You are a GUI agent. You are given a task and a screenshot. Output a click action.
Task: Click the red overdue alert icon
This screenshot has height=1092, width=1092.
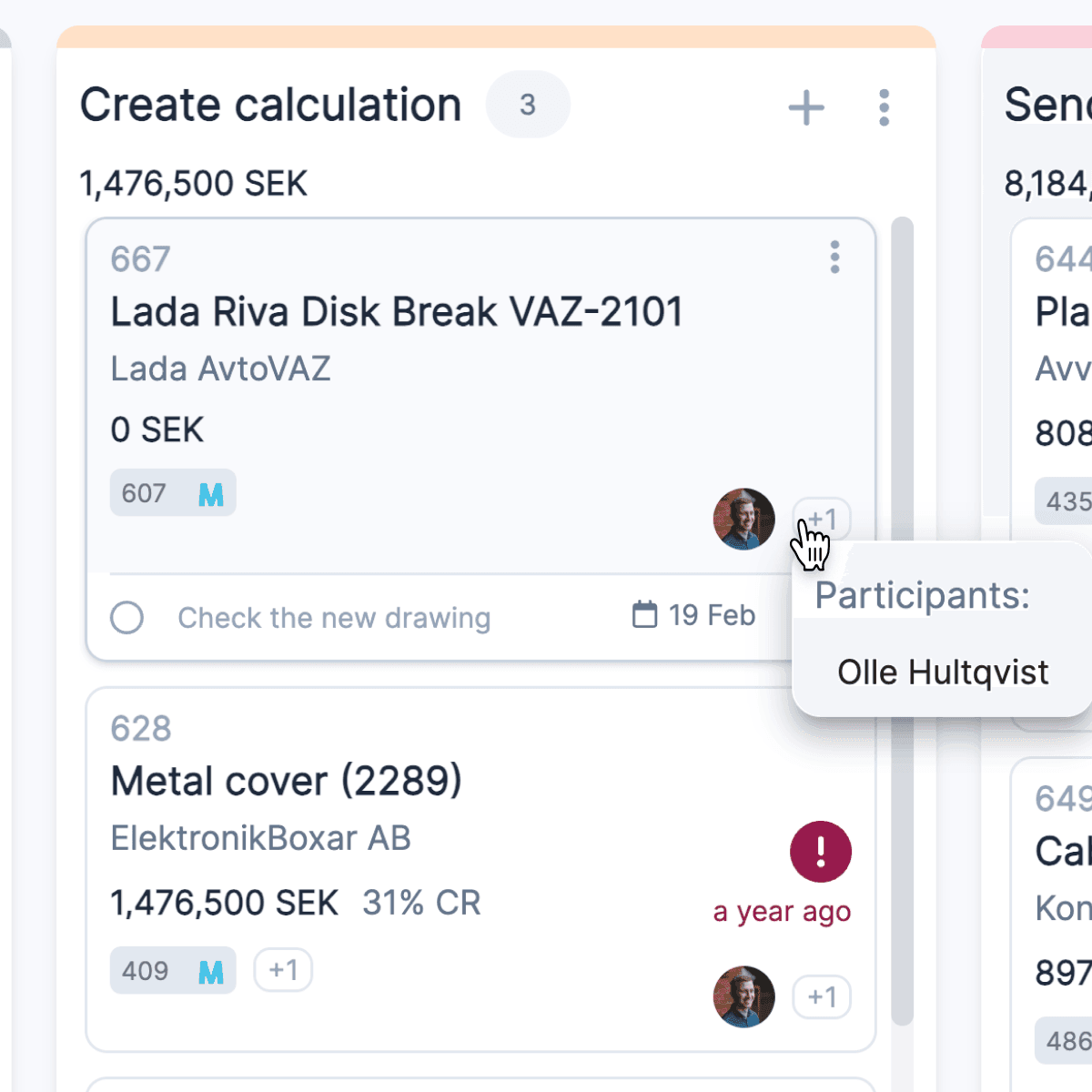(x=821, y=852)
